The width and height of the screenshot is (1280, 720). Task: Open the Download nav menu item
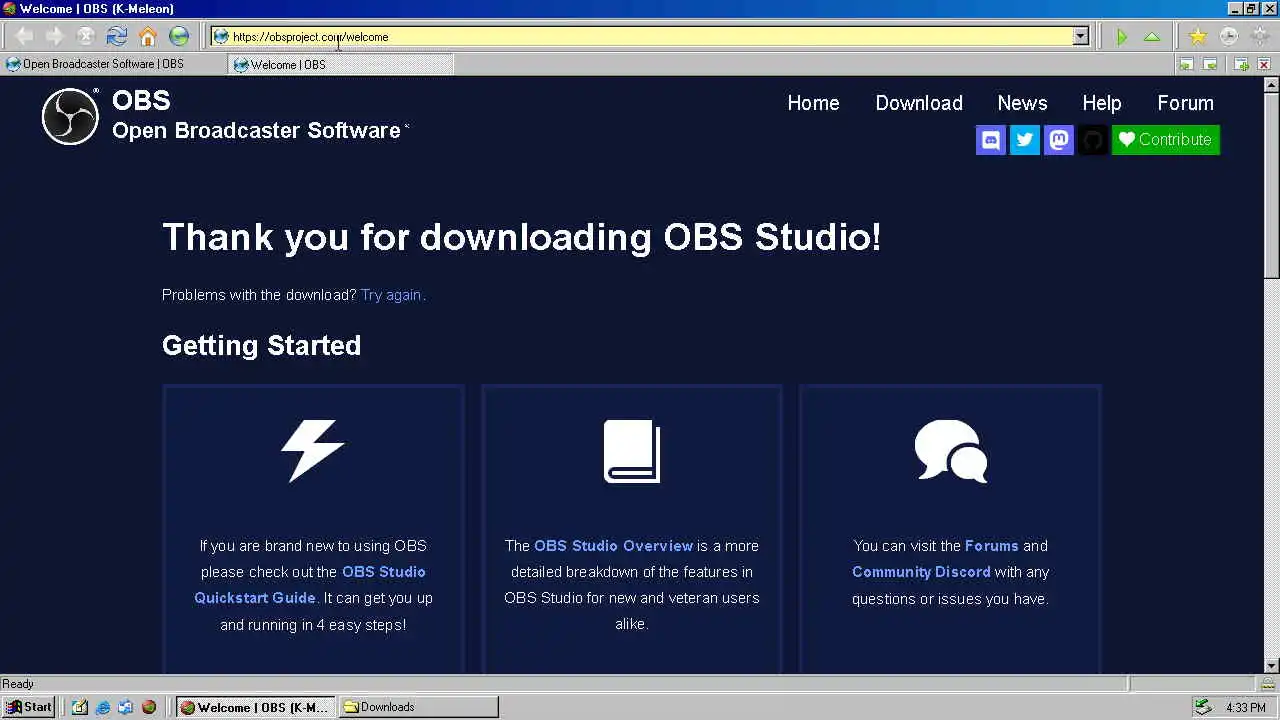tap(919, 103)
